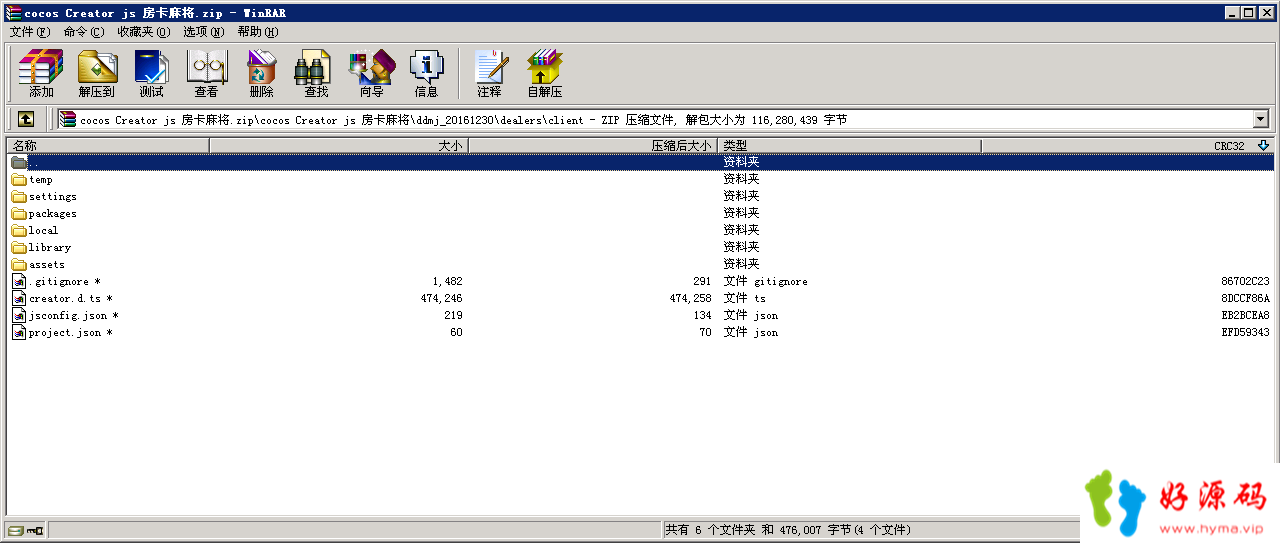Click the parent folder '..' icon
This screenshot has height=543, width=1280.
[19, 163]
